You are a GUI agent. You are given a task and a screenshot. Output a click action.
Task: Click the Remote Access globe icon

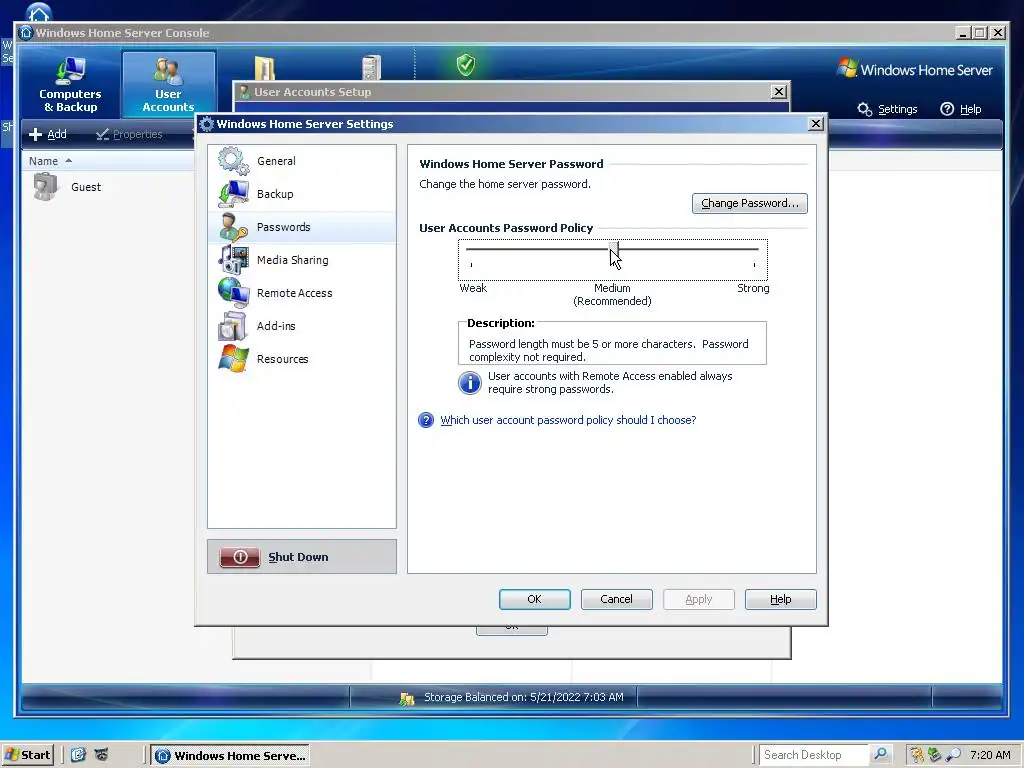pos(233,293)
